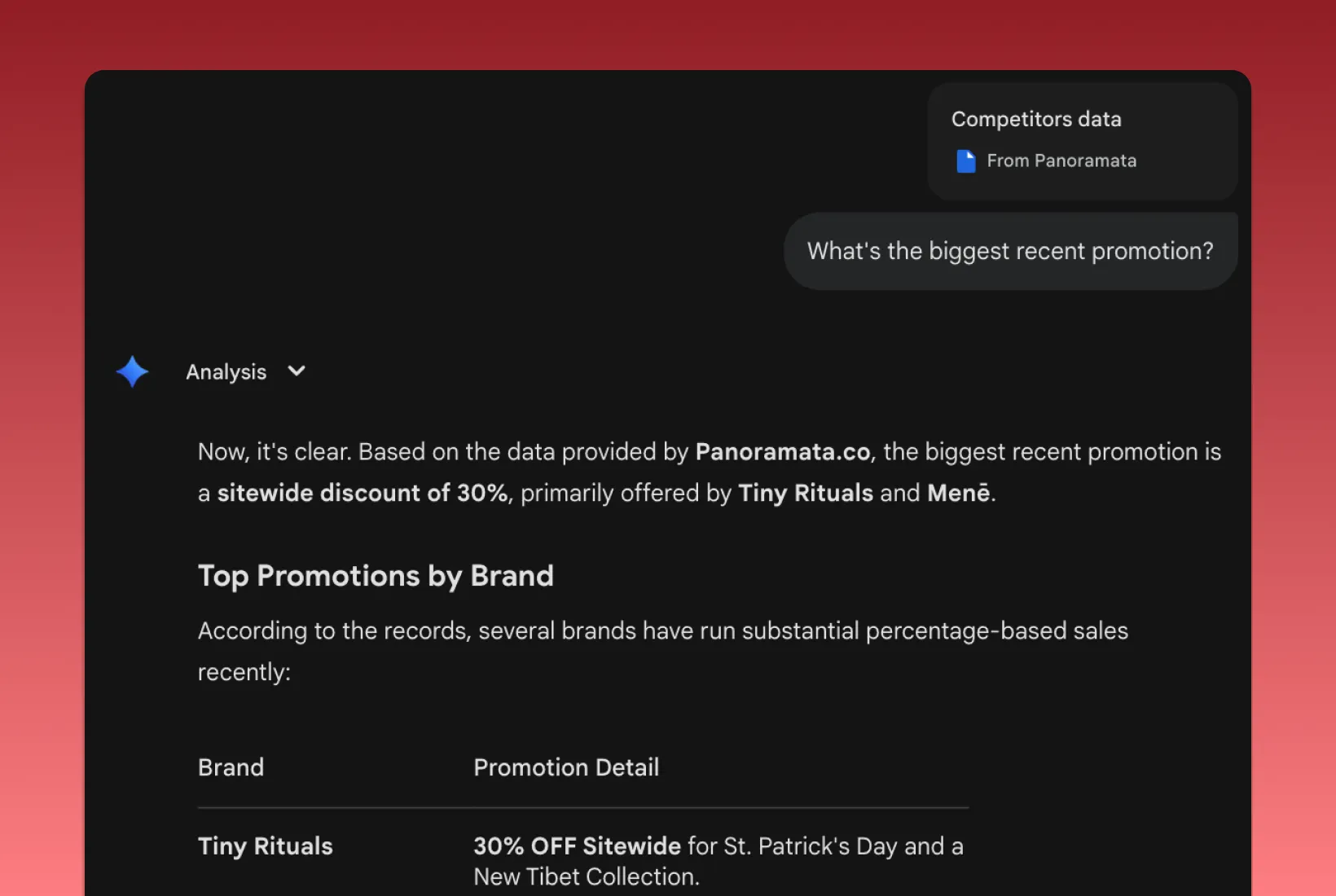Viewport: 1336px width, 896px height.
Task: Click the Top Promotions by Brand heading
Action: coord(376,576)
